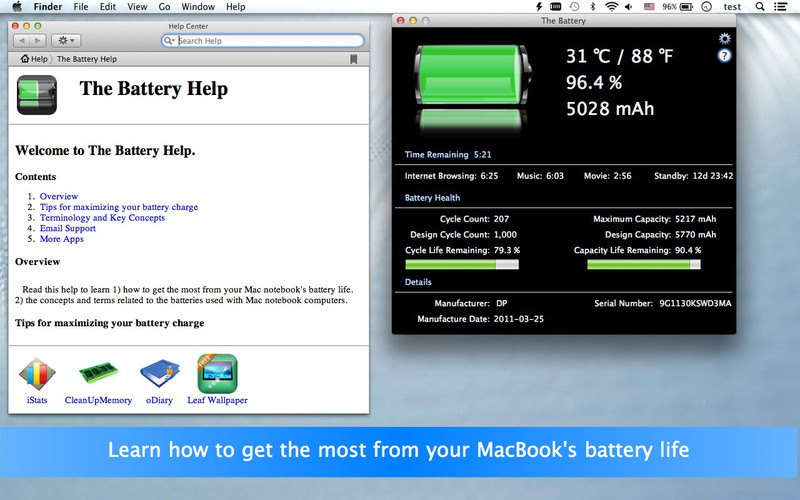Click the Battery Health section heading
800x500 pixels.
click(x=432, y=198)
